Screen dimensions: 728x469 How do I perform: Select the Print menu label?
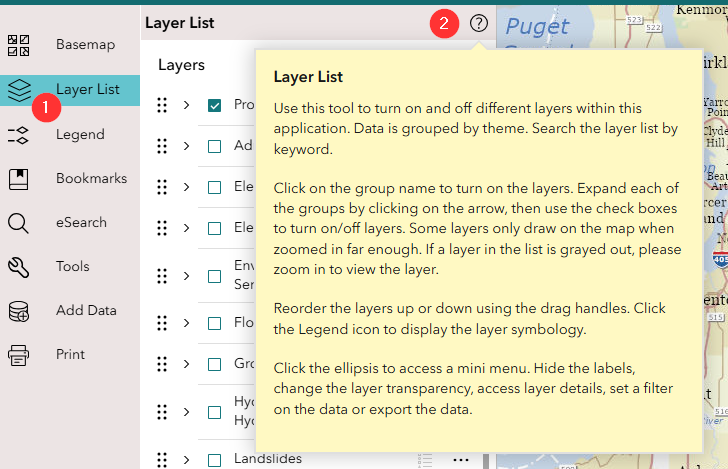(71, 354)
